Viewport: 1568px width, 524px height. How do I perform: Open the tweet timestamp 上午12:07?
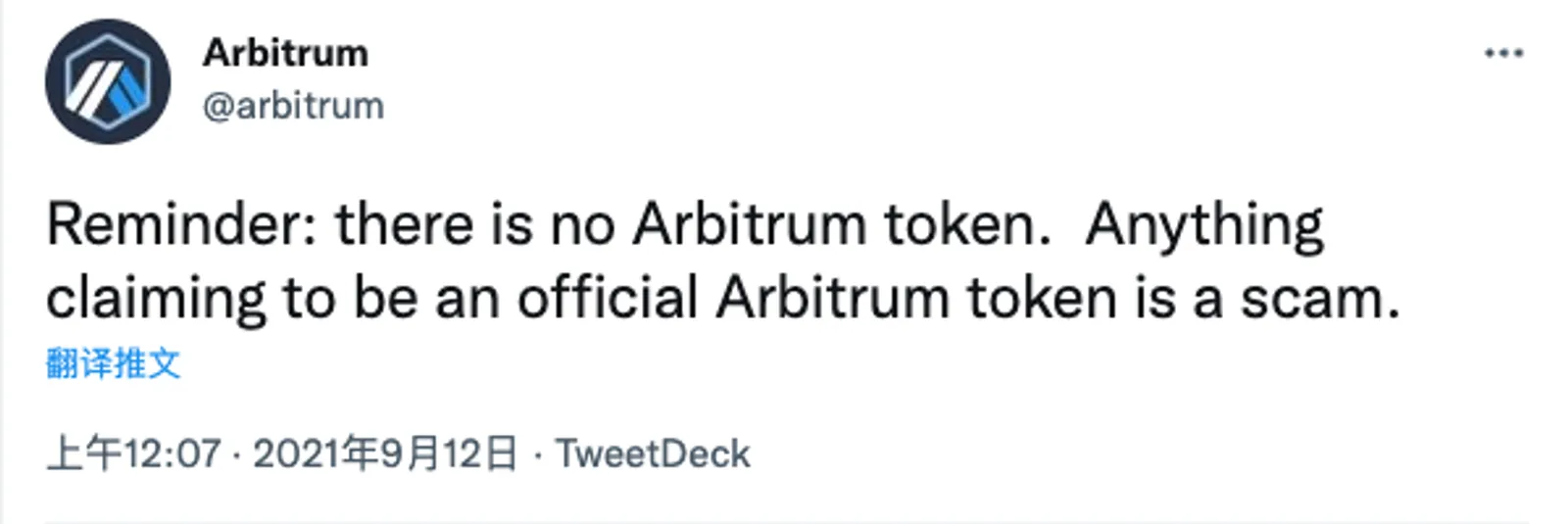[x=134, y=453]
